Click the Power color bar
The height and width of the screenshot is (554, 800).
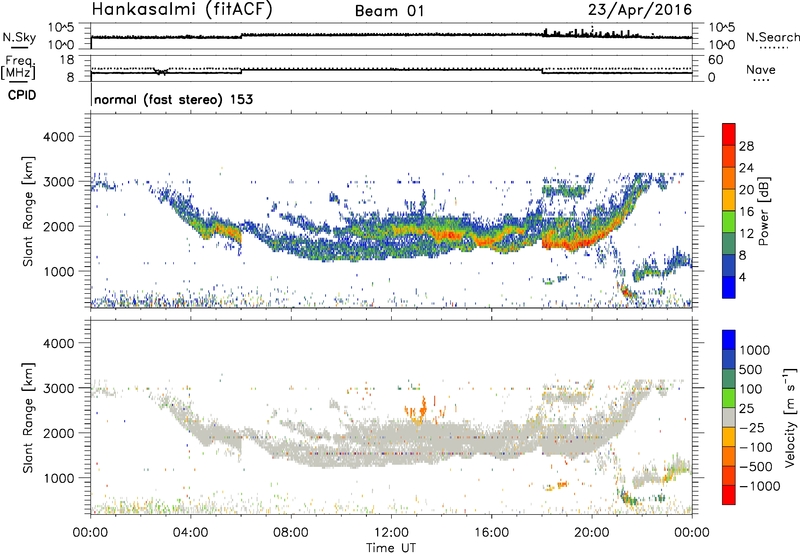pyautogui.click(x=729, y=211)
